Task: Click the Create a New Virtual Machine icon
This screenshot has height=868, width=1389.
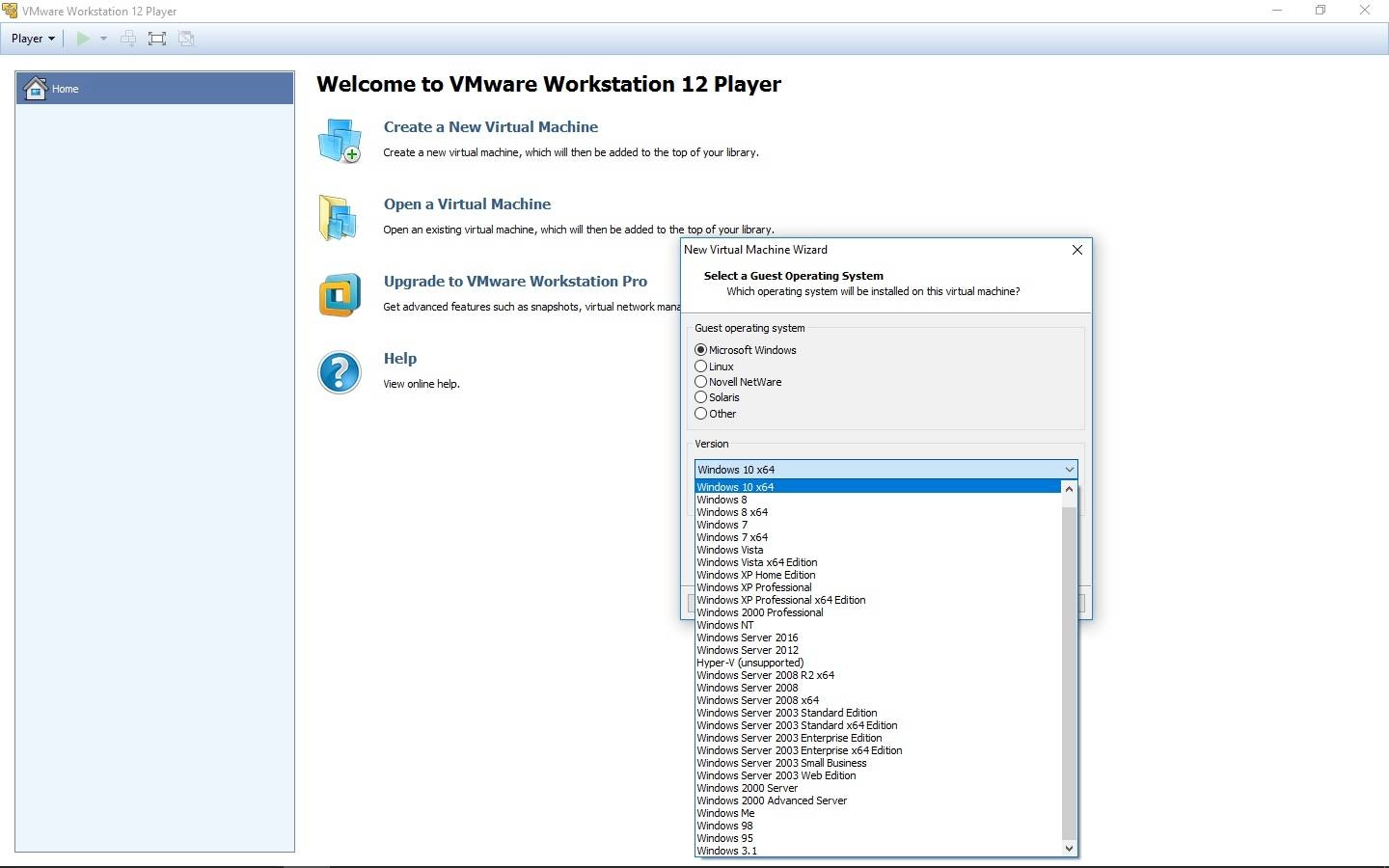Action: pyautogui.click(x=340, y=141)
